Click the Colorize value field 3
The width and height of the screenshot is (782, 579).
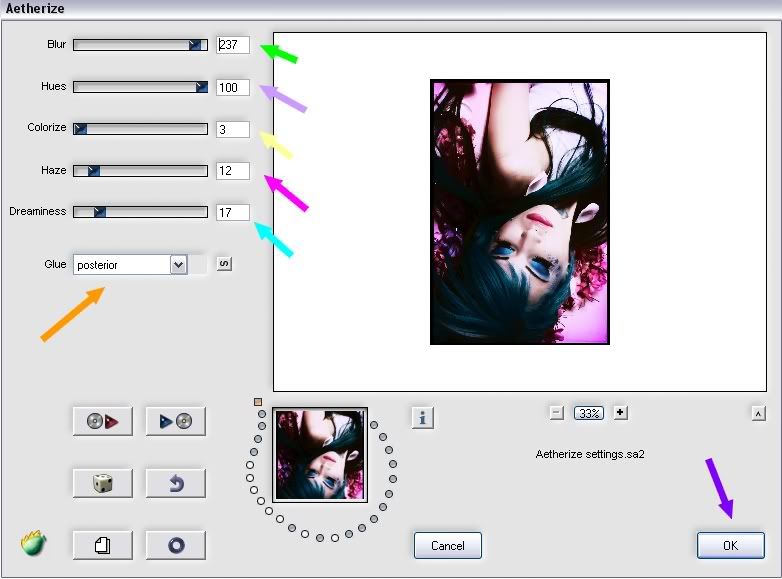[x=233, y=130]
